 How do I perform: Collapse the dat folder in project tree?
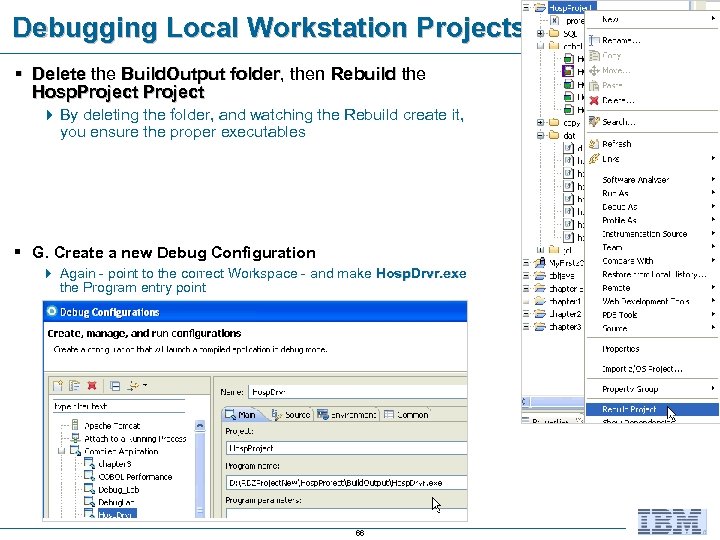pyautogui.click(x=540, y=135)
